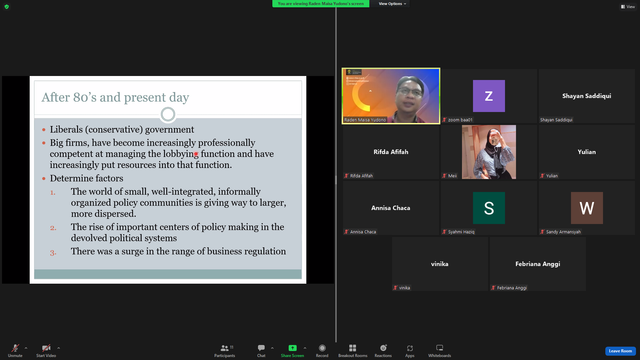Select Raden Maisa Yudono's video tile
This screenshot has width=640, height=360.
[391, 96]
